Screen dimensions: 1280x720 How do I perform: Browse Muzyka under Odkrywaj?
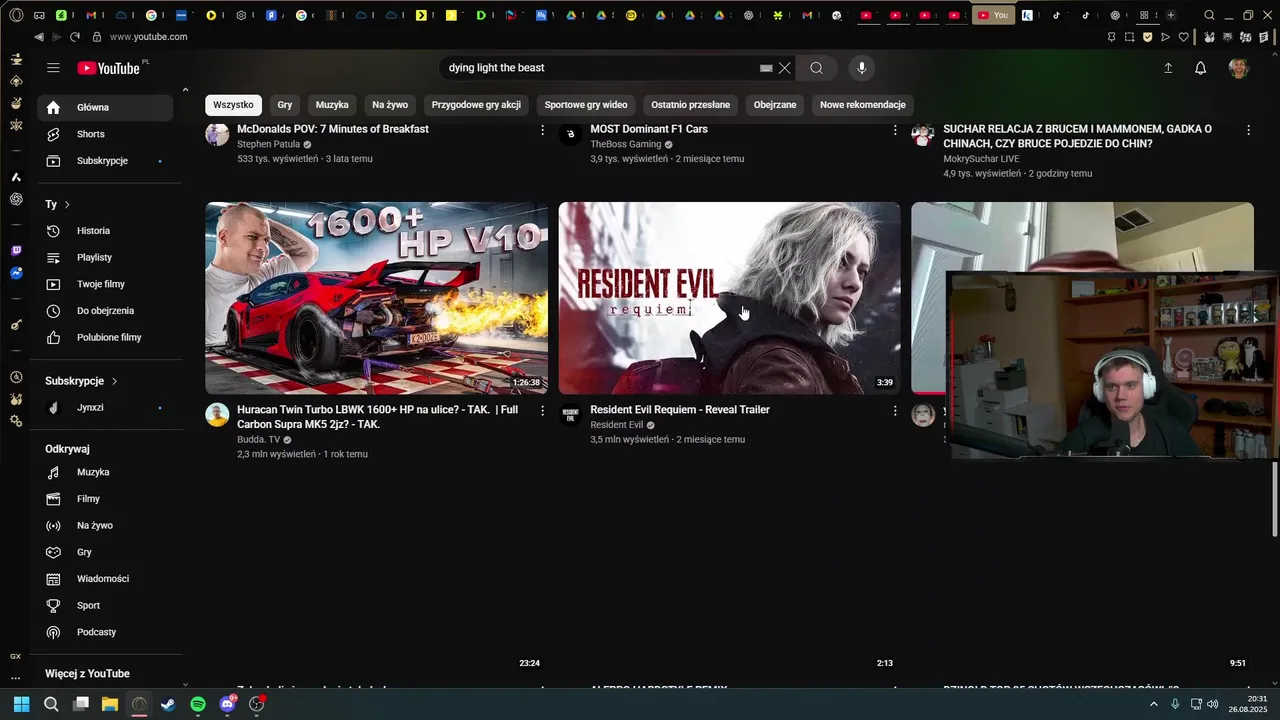[105, 472]
